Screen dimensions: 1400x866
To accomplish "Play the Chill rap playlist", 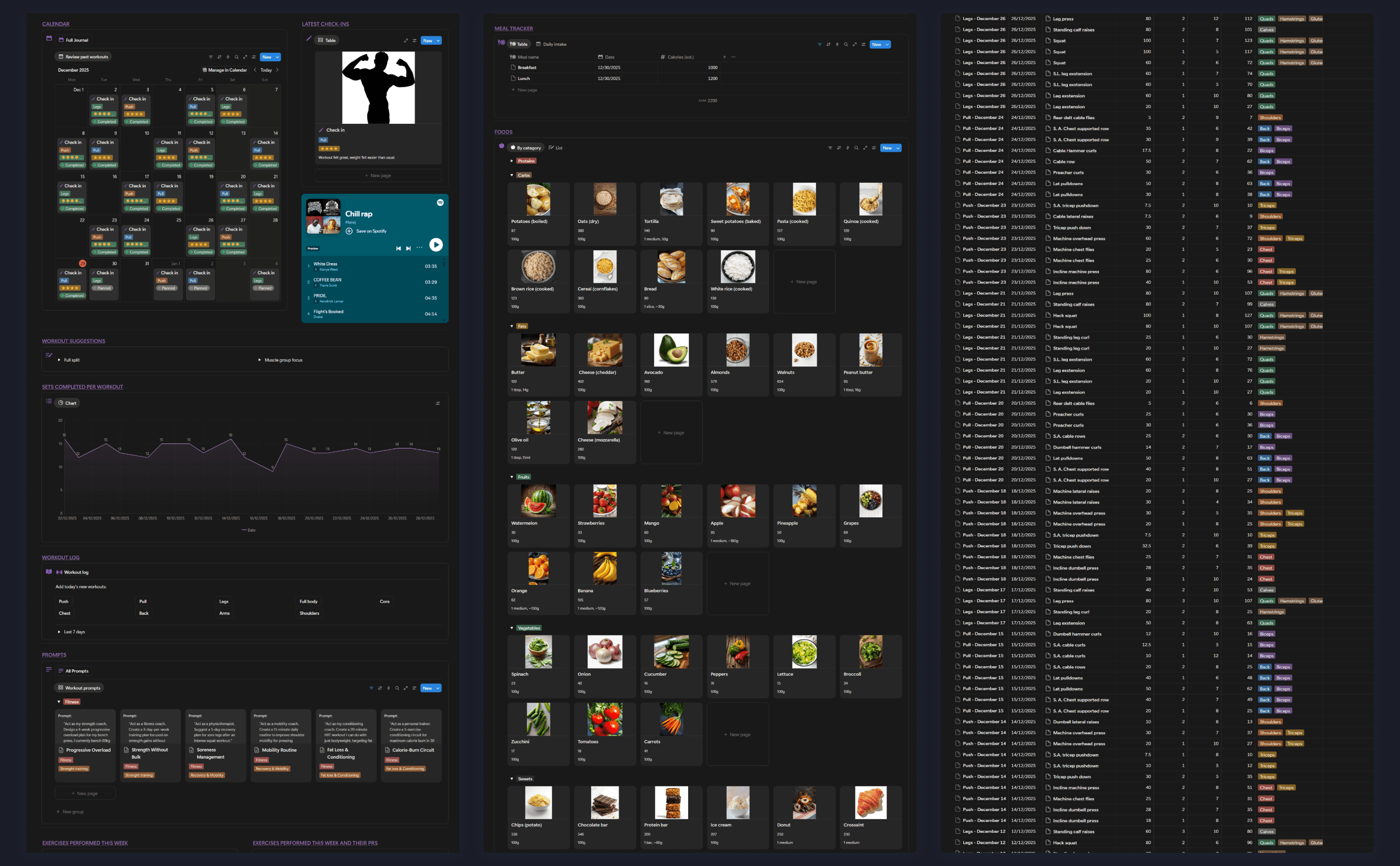I will tap(436, 244).
